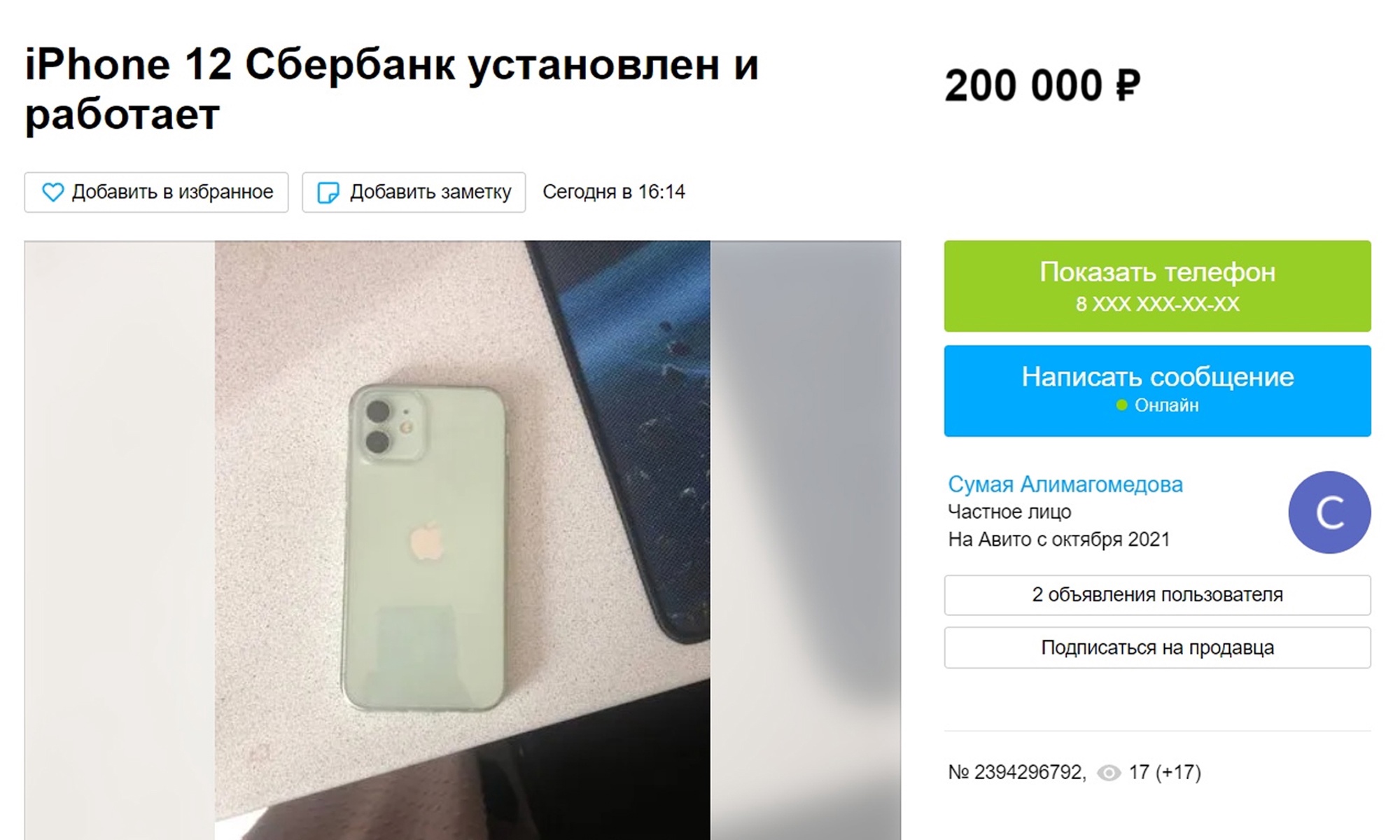Start a chat via Написать сообщение

(1157, 391)
